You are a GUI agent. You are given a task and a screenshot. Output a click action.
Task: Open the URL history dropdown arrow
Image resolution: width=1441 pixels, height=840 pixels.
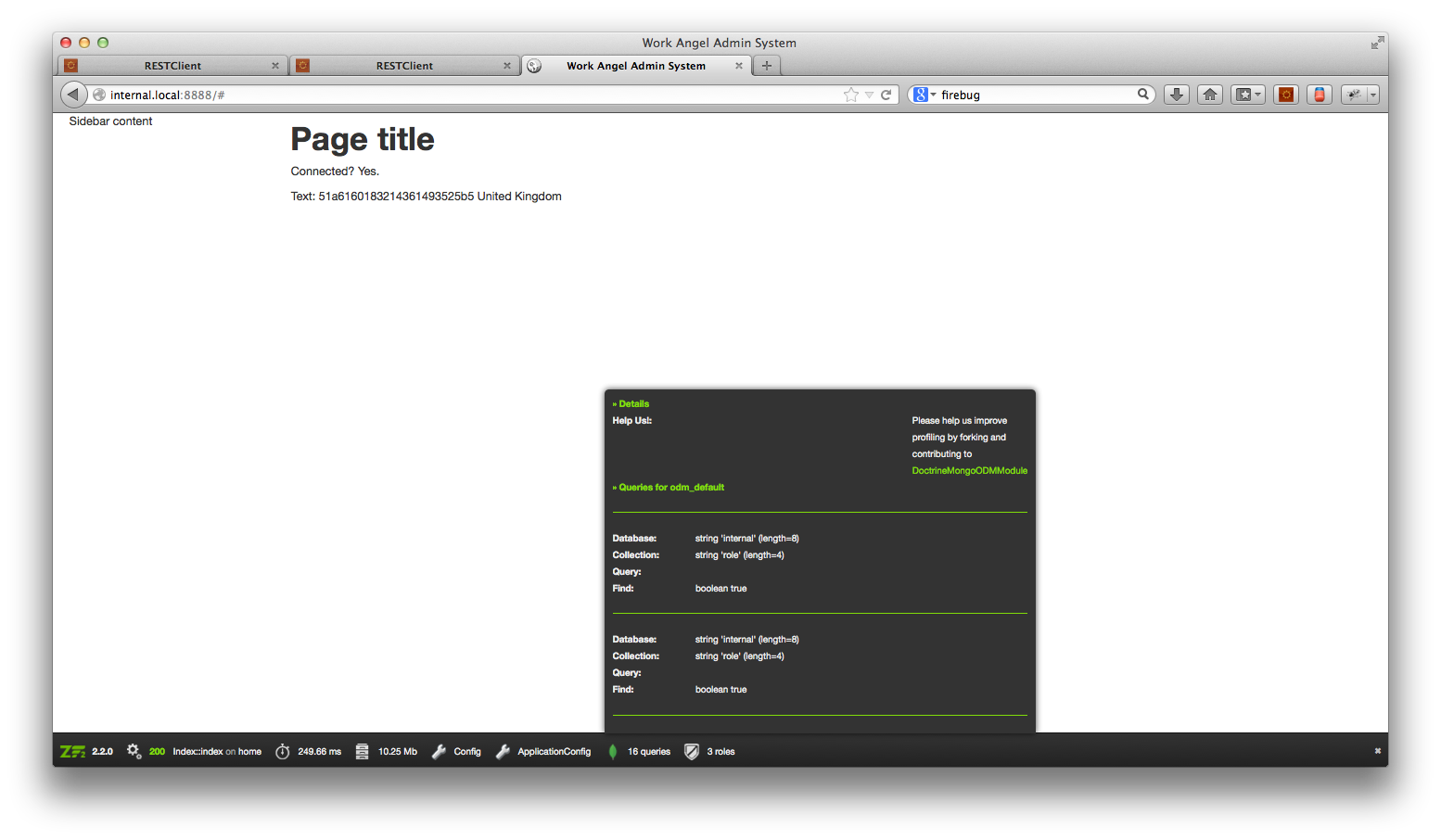pyautogui.click(x=869, y=95)
